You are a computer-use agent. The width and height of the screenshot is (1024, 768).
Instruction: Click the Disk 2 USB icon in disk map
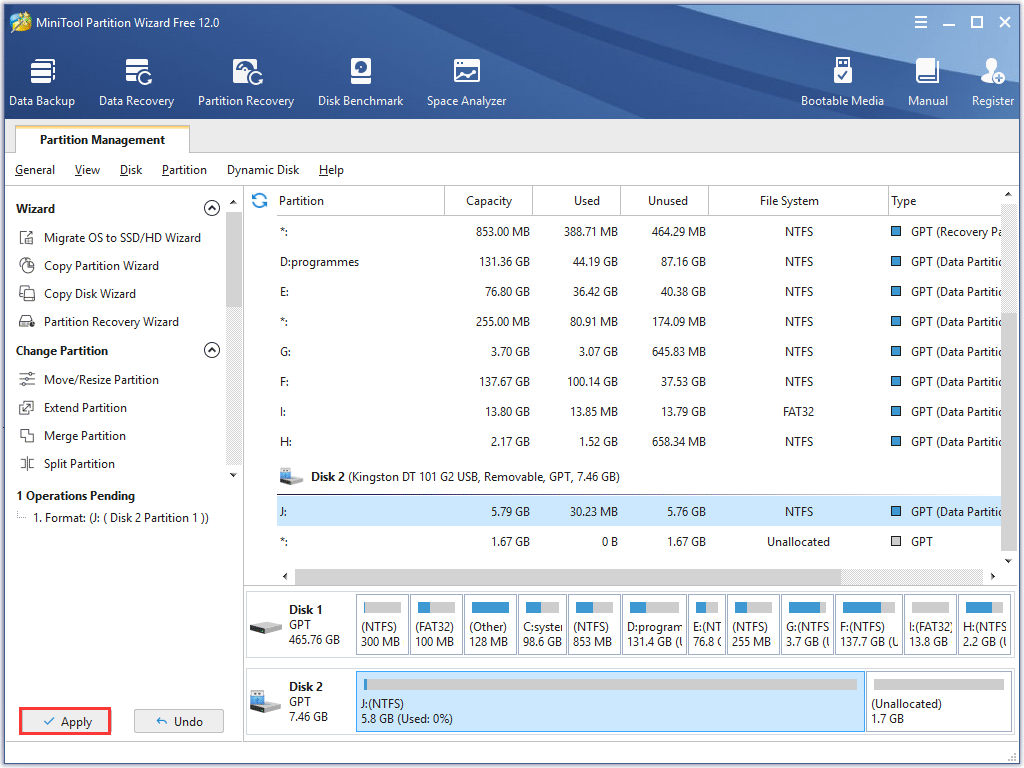(266, 702)
